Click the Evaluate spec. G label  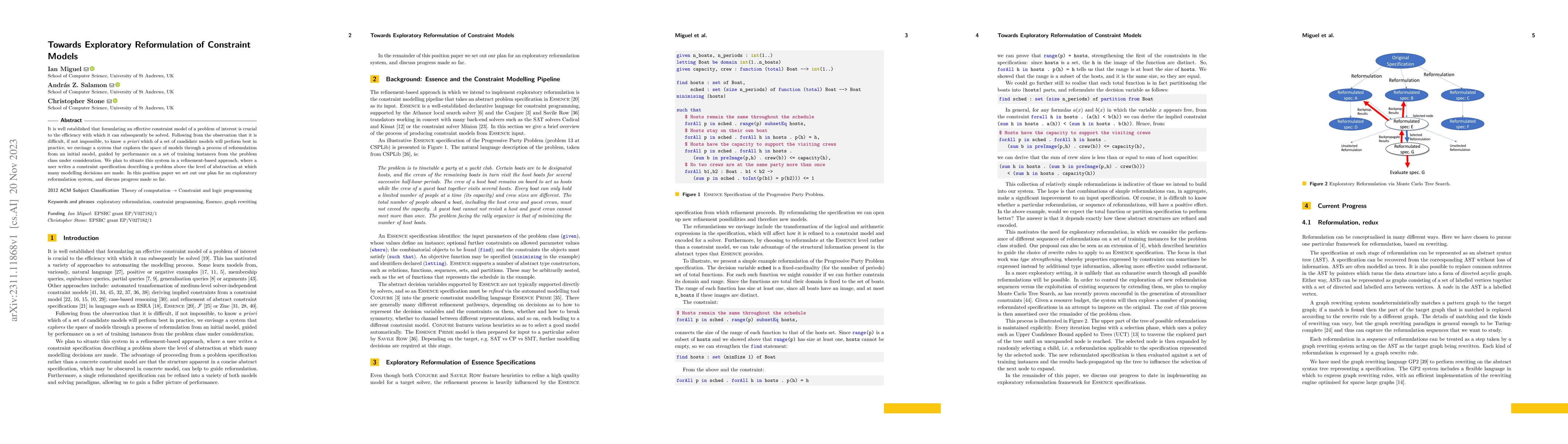(x=1407, y=173)
